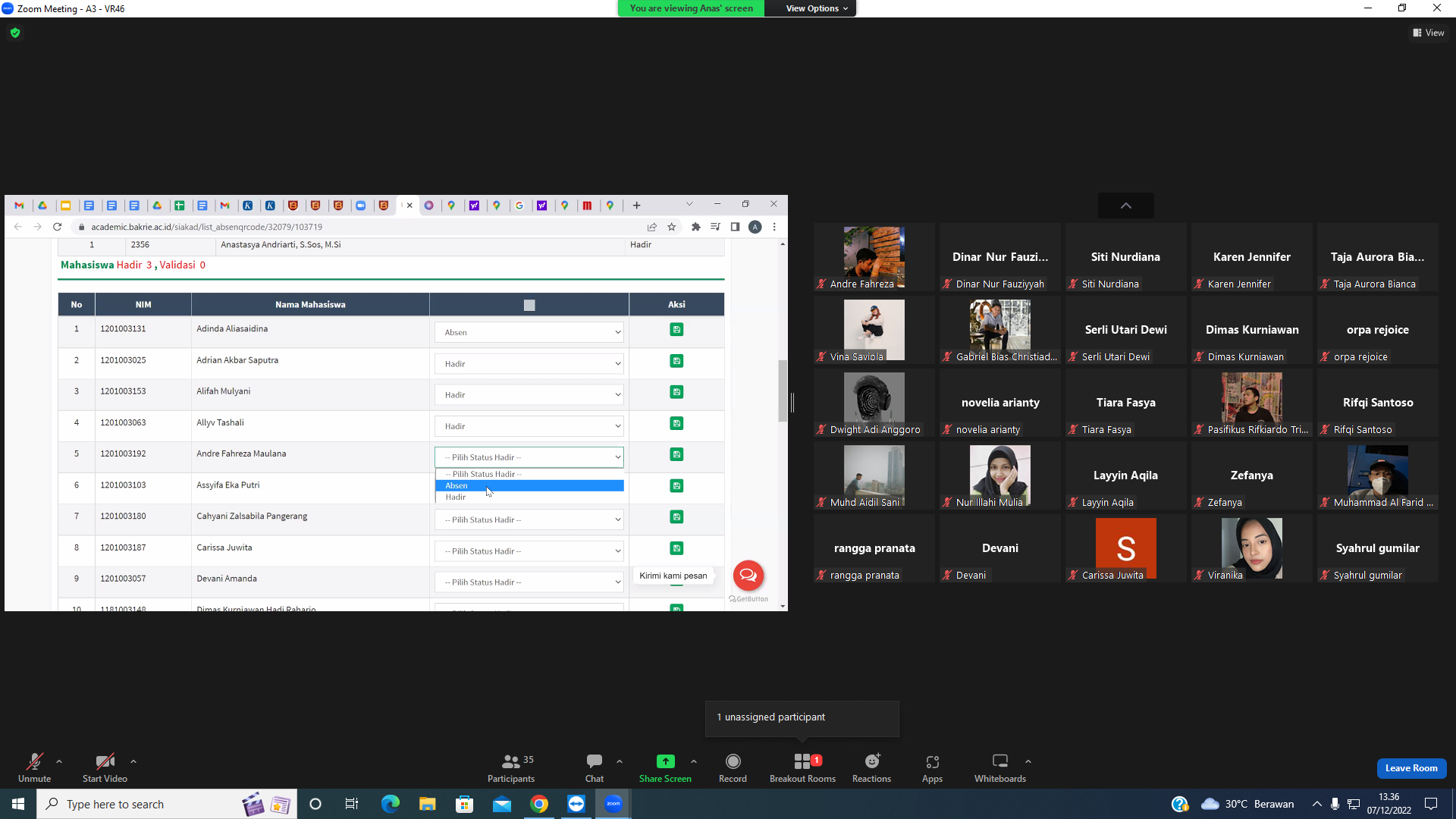Expand audio options arrow next to Unmute

tap(59, 761)
